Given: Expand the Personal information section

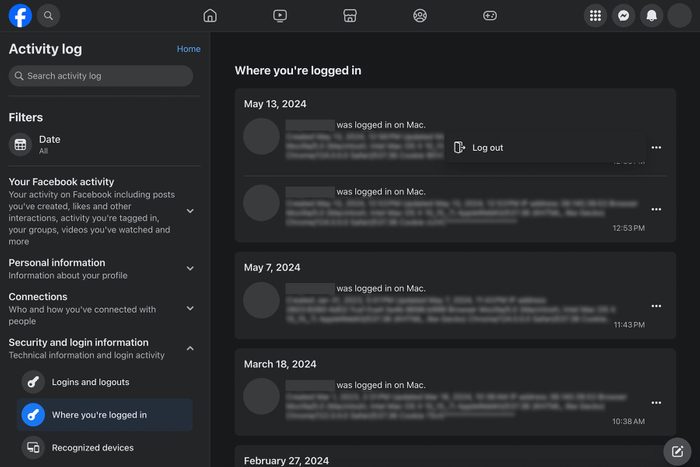Looking at the screenshot, I should tap(190, 268).
